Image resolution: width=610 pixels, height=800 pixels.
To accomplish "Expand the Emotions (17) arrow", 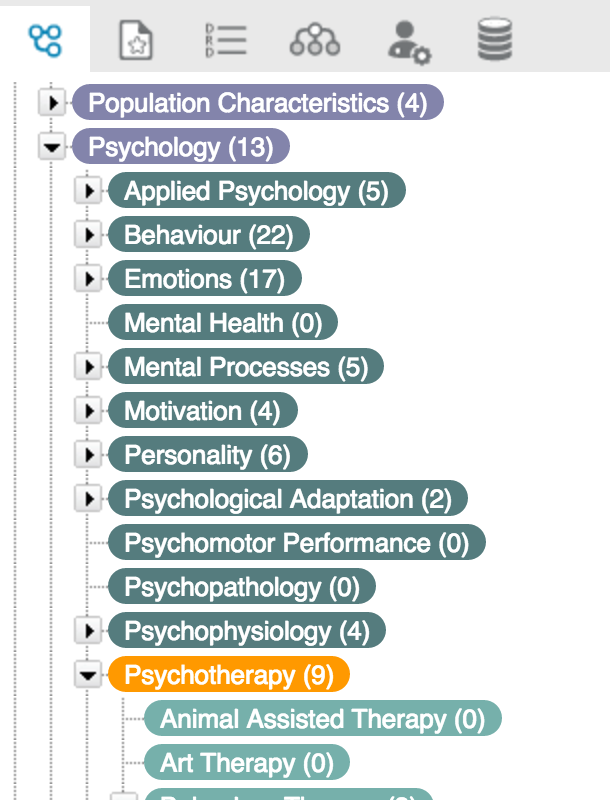I will pos(88,279).
